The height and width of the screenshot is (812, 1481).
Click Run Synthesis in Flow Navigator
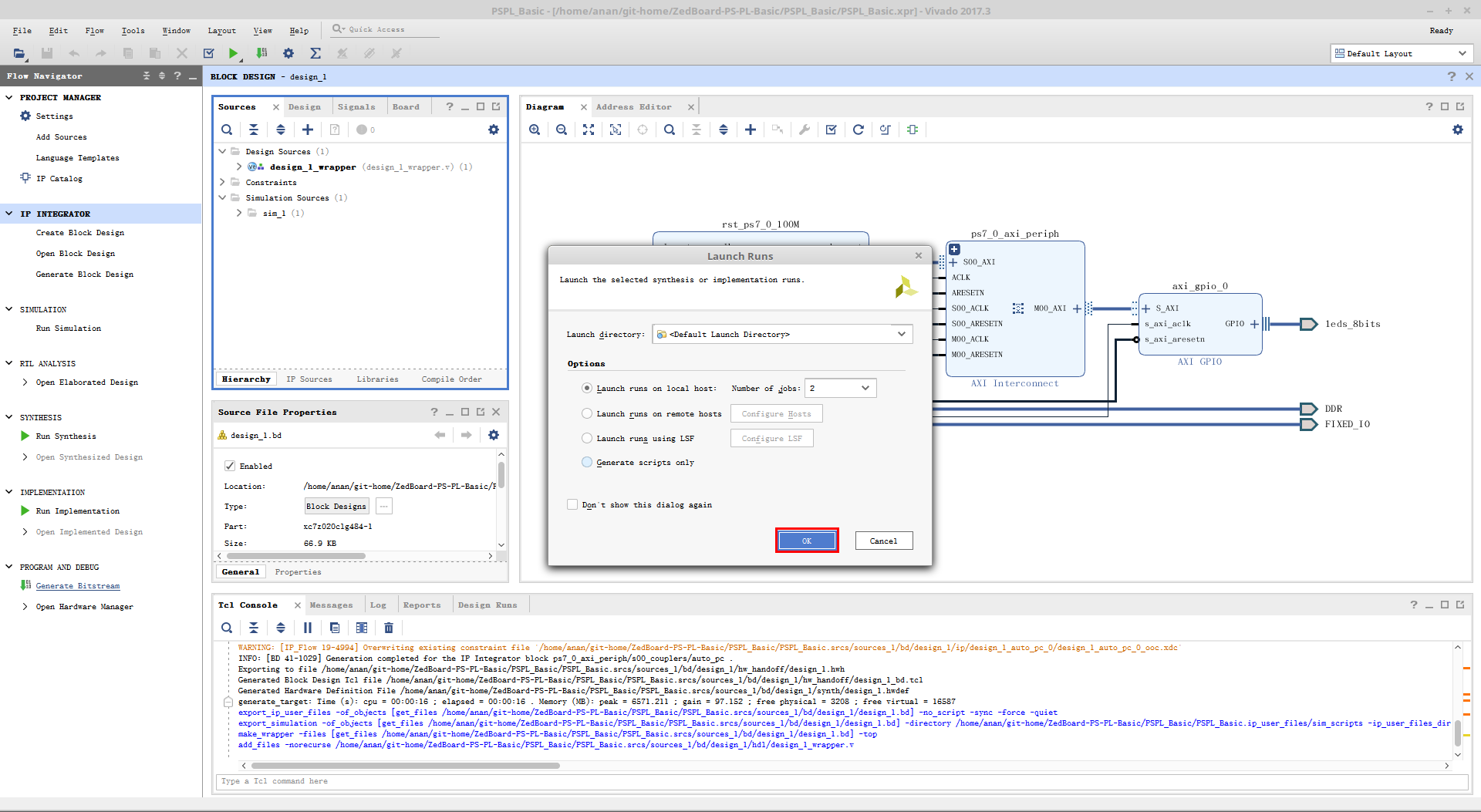(x=66, y=436)
